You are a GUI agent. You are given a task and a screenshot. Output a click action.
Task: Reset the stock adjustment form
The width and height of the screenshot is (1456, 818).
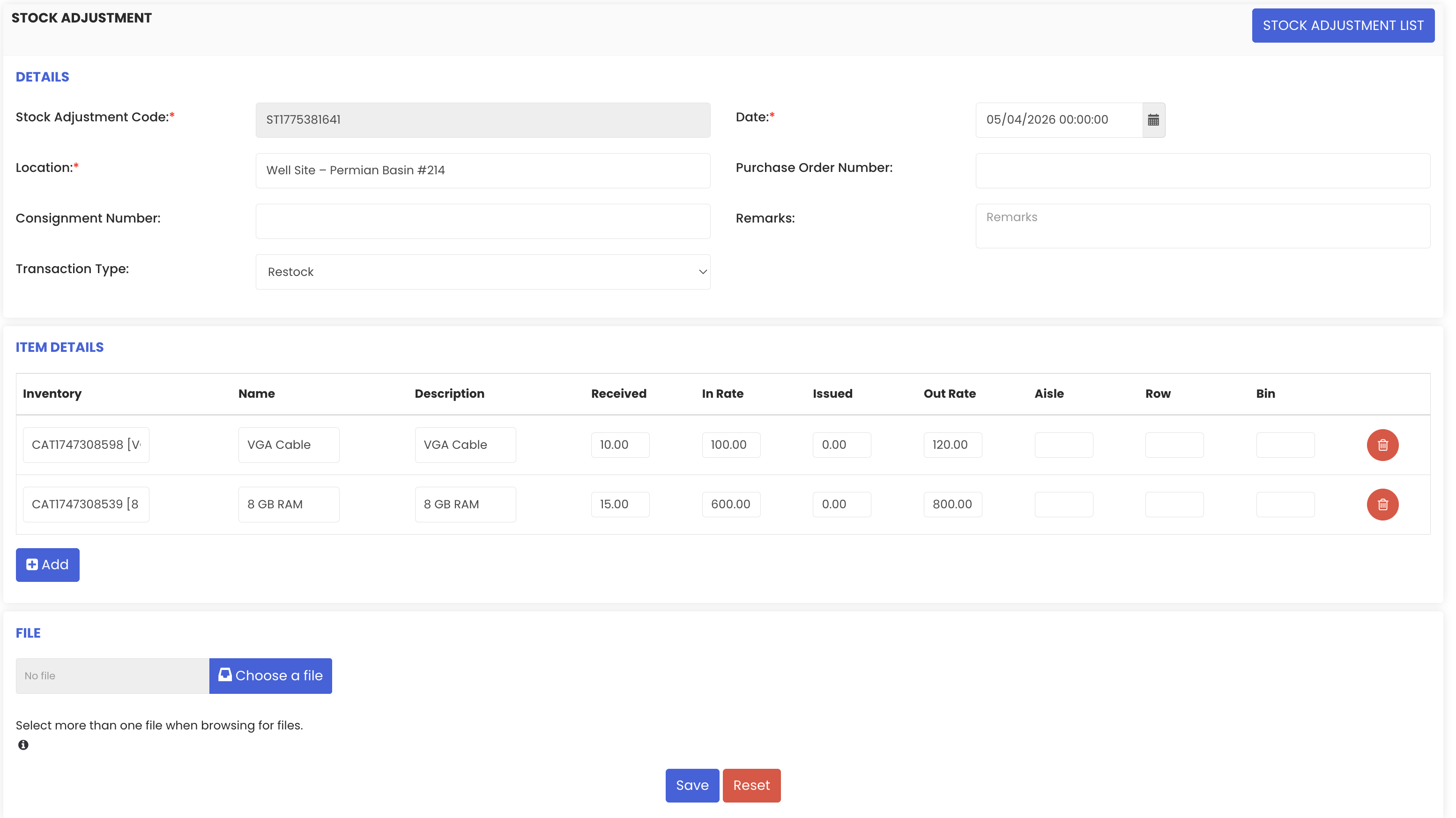coord(751,785)
